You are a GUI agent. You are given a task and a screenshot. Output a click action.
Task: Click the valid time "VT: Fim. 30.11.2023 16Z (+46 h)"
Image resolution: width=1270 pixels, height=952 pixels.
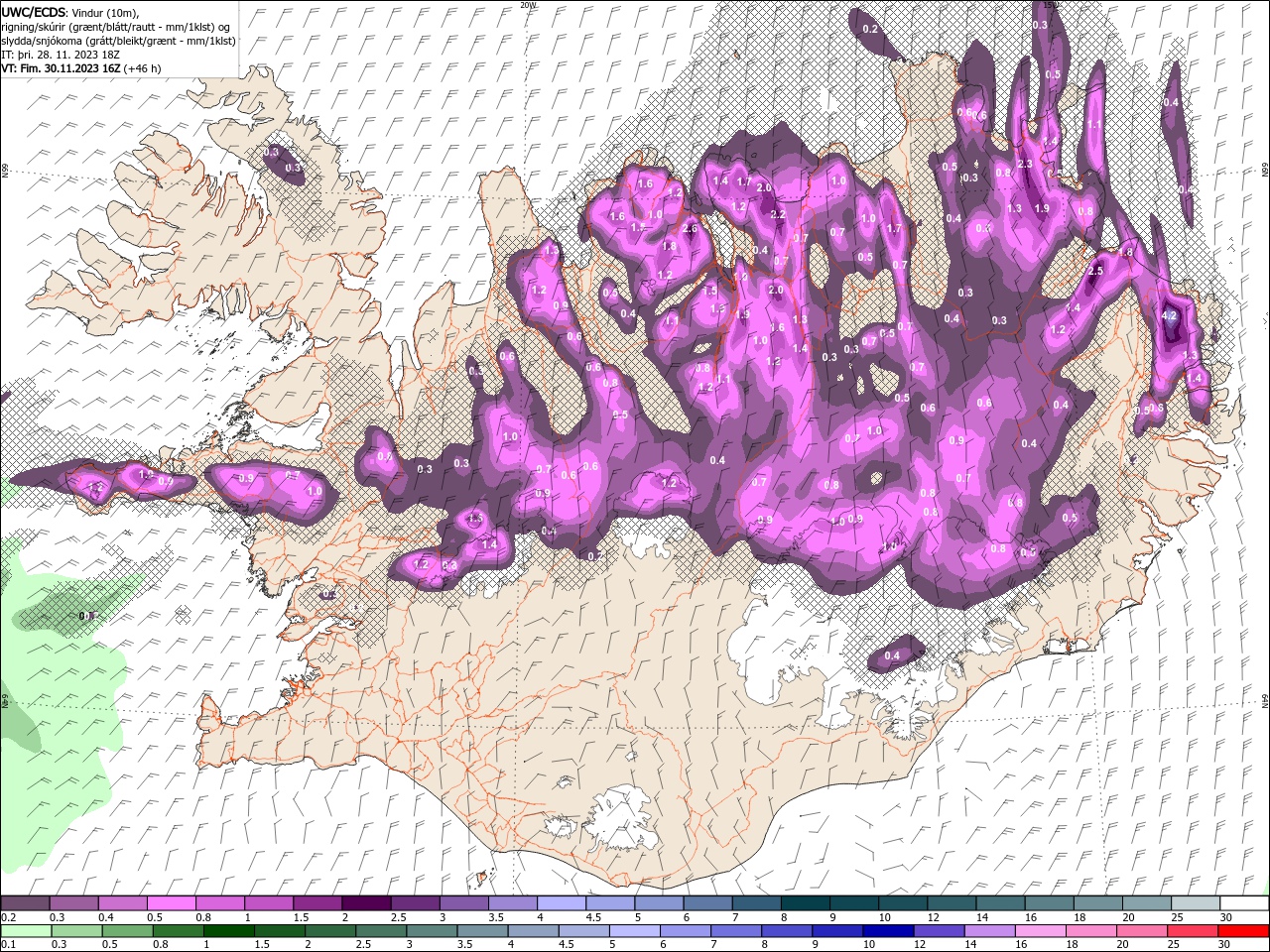click(x=80, y=68)
